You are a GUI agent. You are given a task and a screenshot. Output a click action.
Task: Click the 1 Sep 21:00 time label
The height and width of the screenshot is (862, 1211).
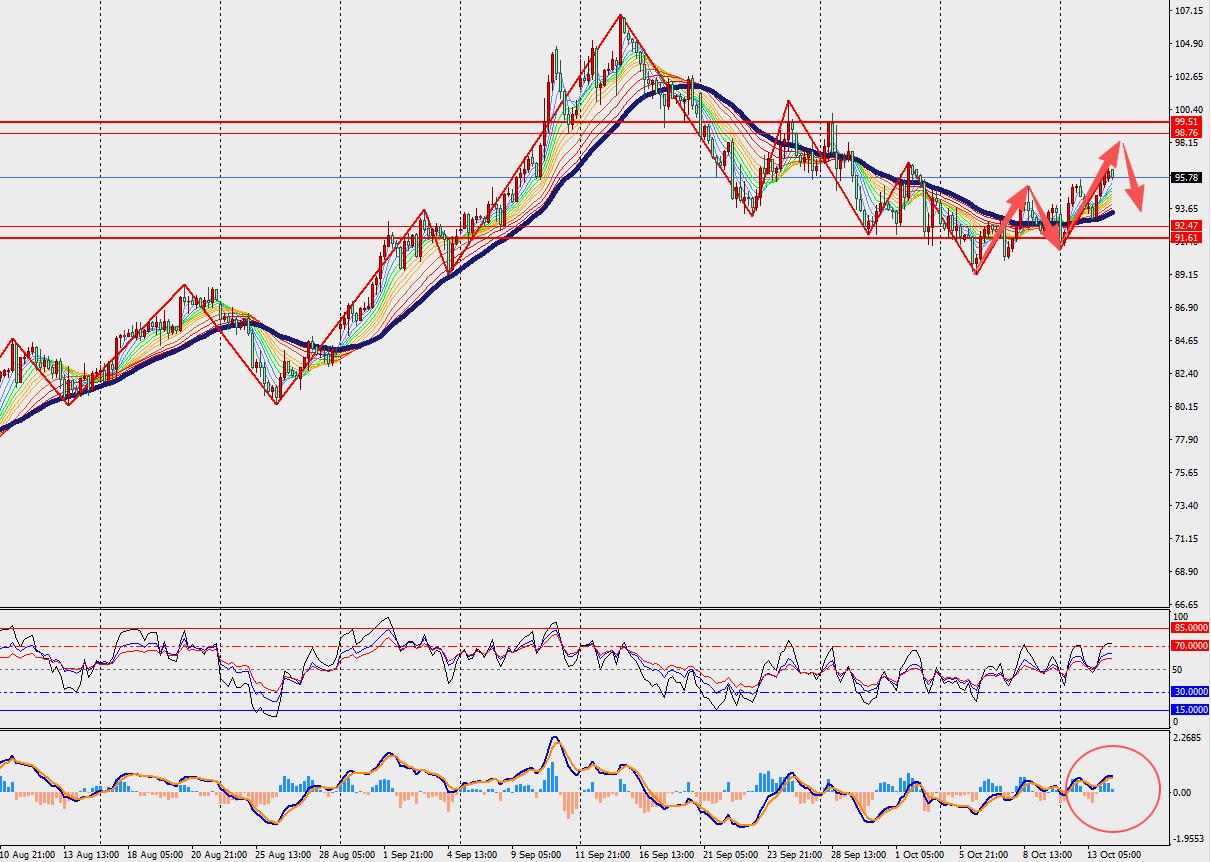[408, 855]
